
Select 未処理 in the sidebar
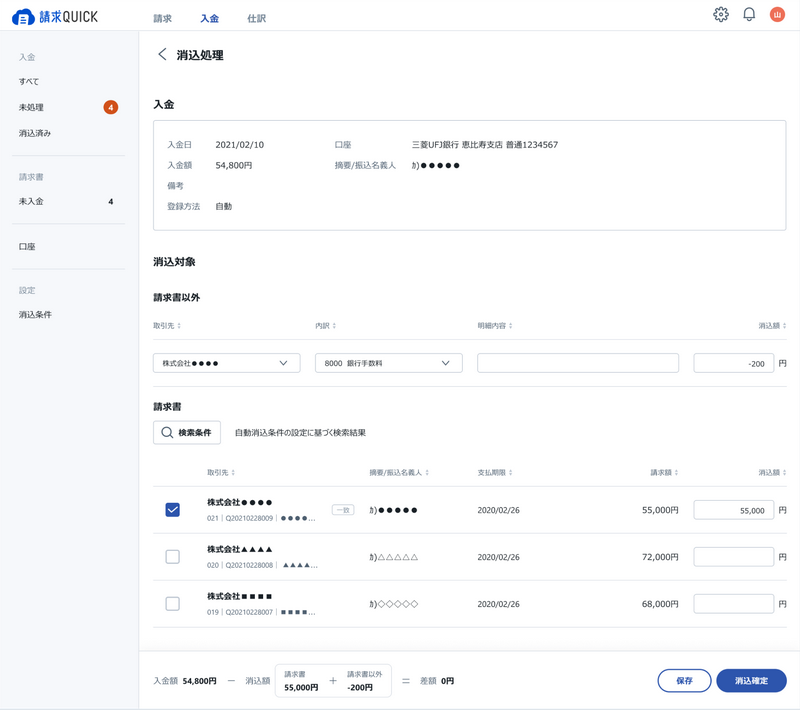tap(32, 107)
